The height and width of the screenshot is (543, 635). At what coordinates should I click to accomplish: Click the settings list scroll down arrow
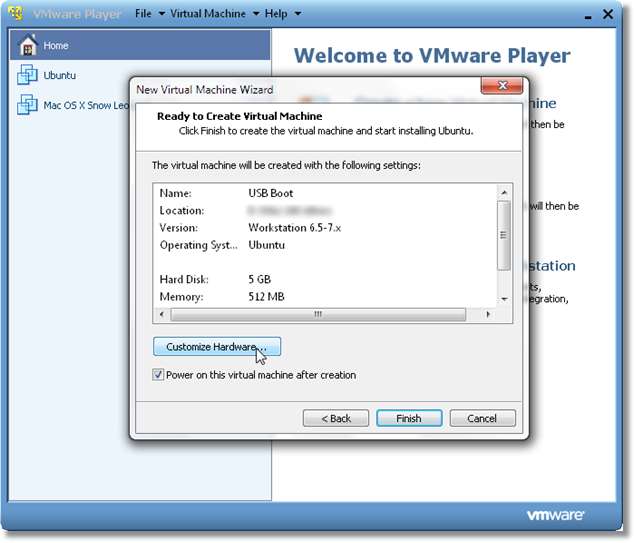tap(504, 298)
